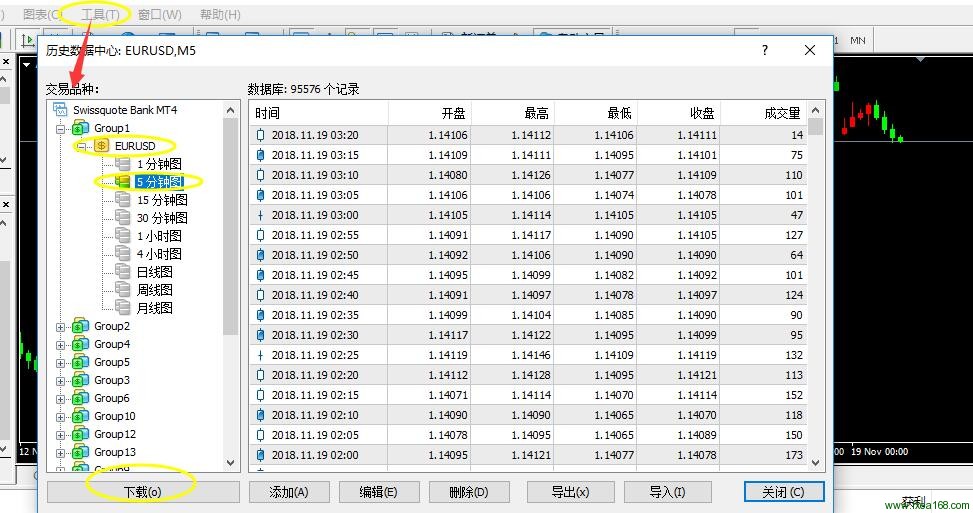The height and width of the screenshot is (513, 973).
Task: Close dialog with 关闭(C) button
Action: (x=784, y=492)
